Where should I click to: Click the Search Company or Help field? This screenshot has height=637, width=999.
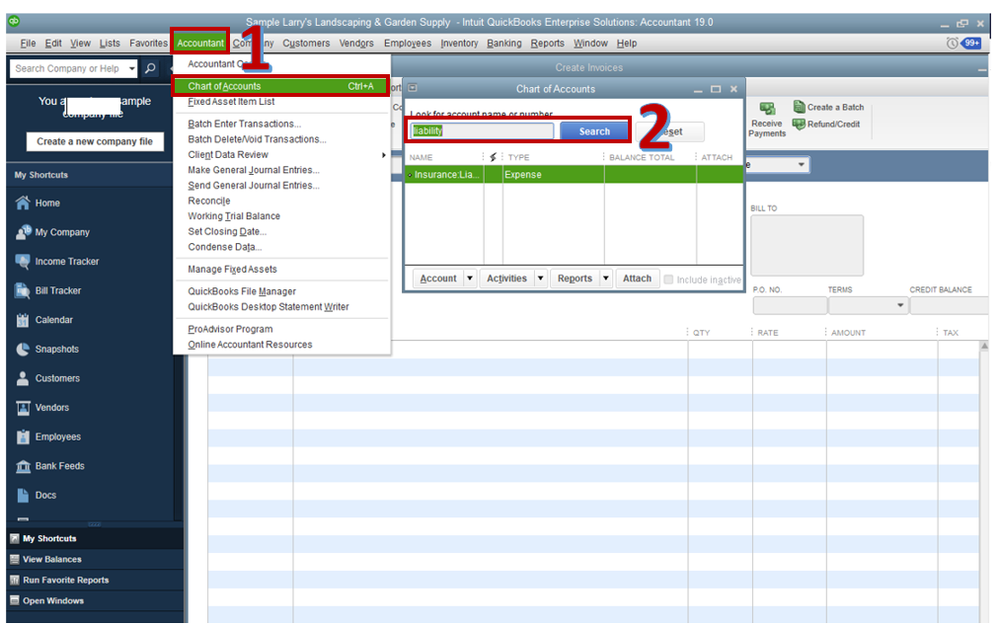68,68
